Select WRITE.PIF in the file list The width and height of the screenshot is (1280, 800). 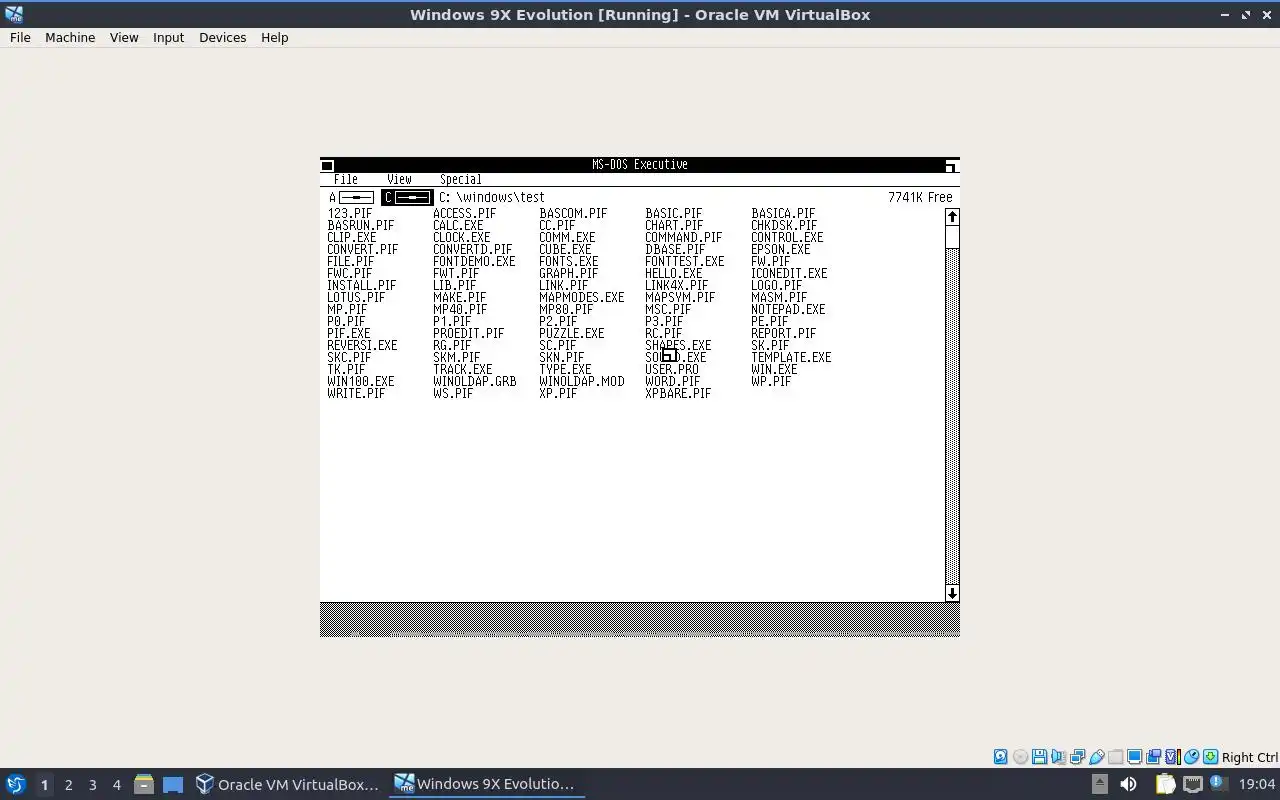pyautogui.click(x=356, y=393)
